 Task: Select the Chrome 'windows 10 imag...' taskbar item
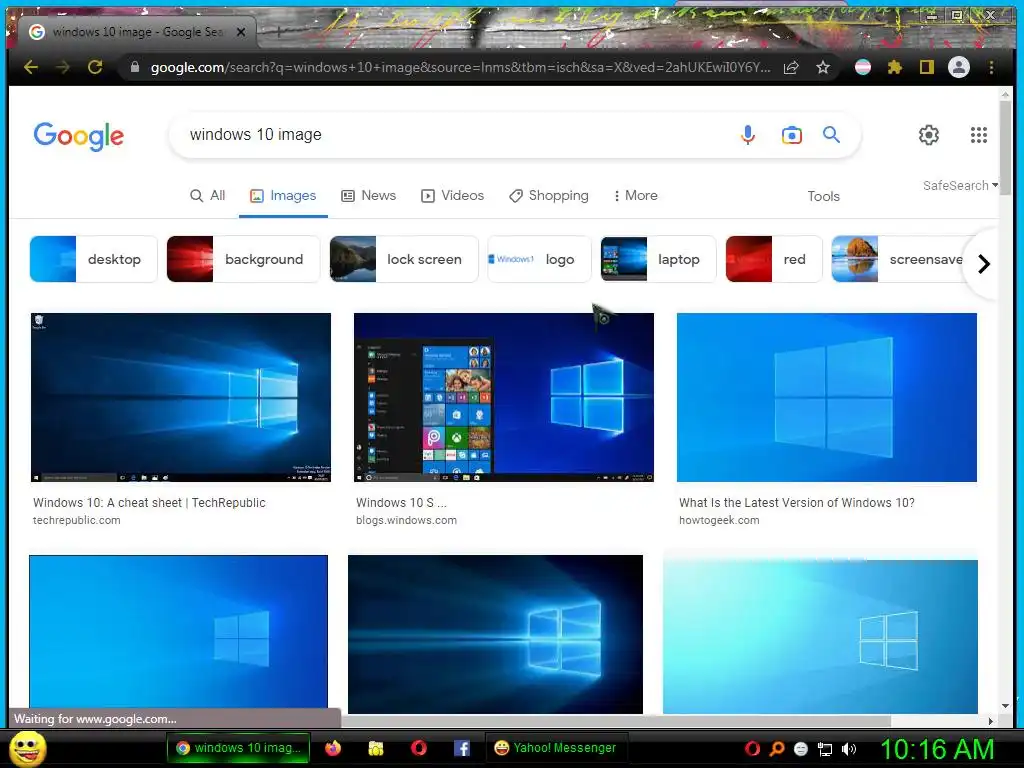point(239,748)
